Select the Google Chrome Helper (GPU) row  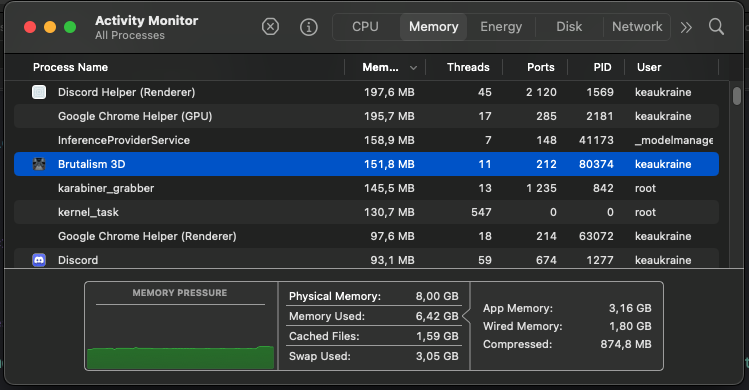(366, 116)
